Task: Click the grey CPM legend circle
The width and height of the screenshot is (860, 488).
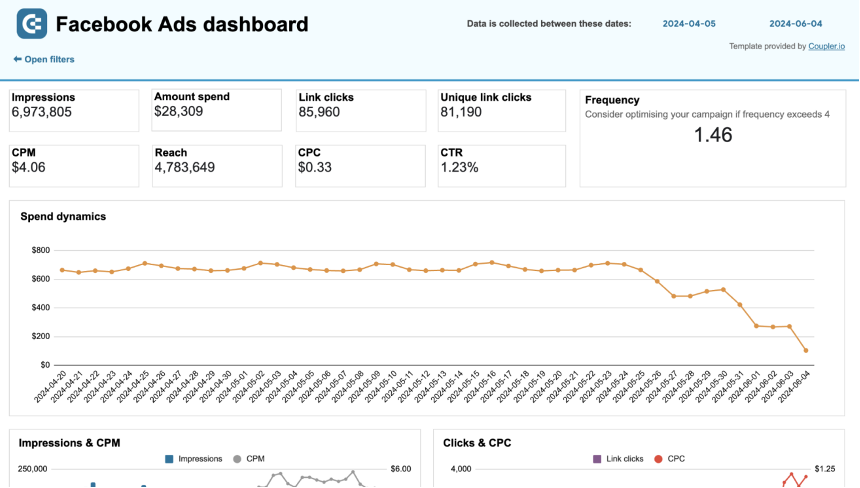Action: (237, 459)
